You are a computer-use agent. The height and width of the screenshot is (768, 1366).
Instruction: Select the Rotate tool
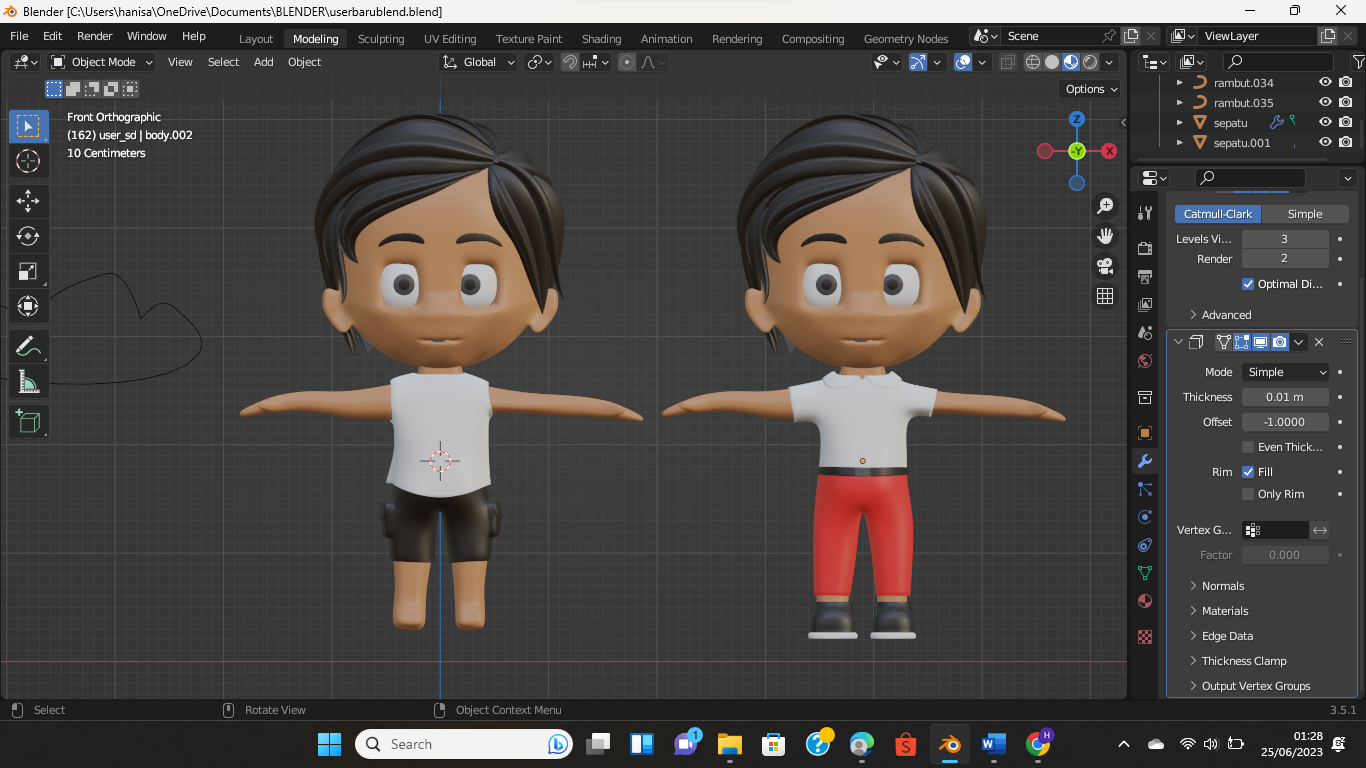tap(28, 236)
